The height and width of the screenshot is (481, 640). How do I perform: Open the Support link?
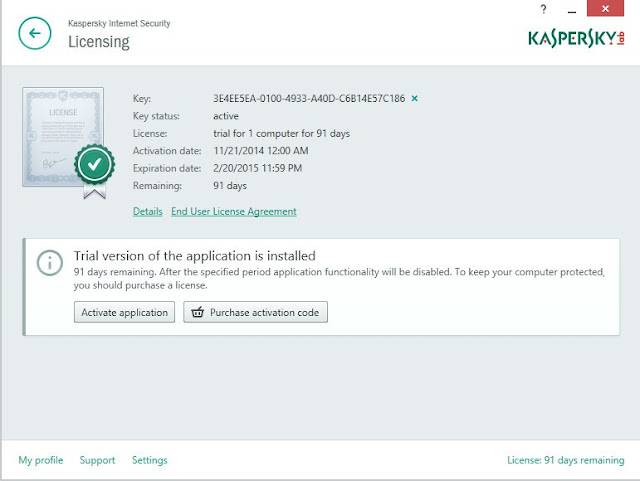pos(98,460)
